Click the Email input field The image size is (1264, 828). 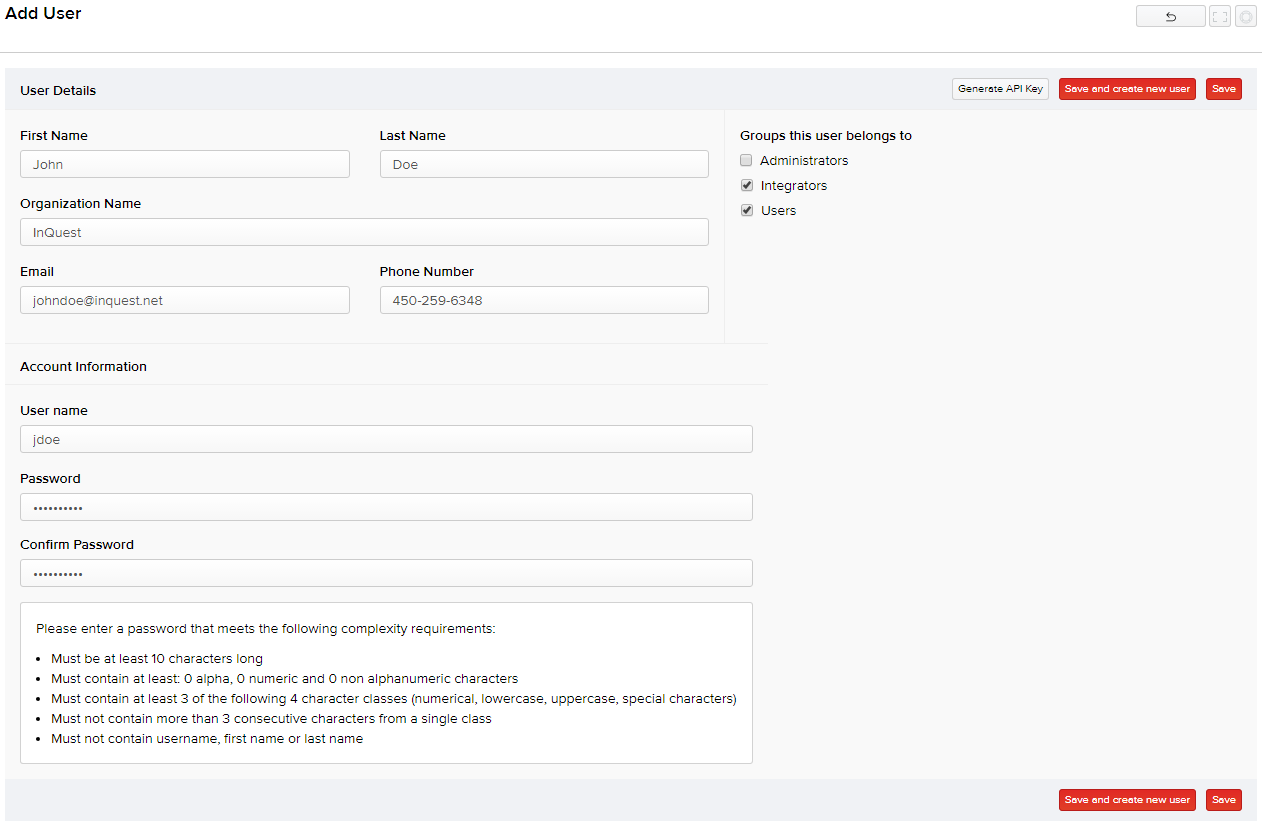(185, 300)
